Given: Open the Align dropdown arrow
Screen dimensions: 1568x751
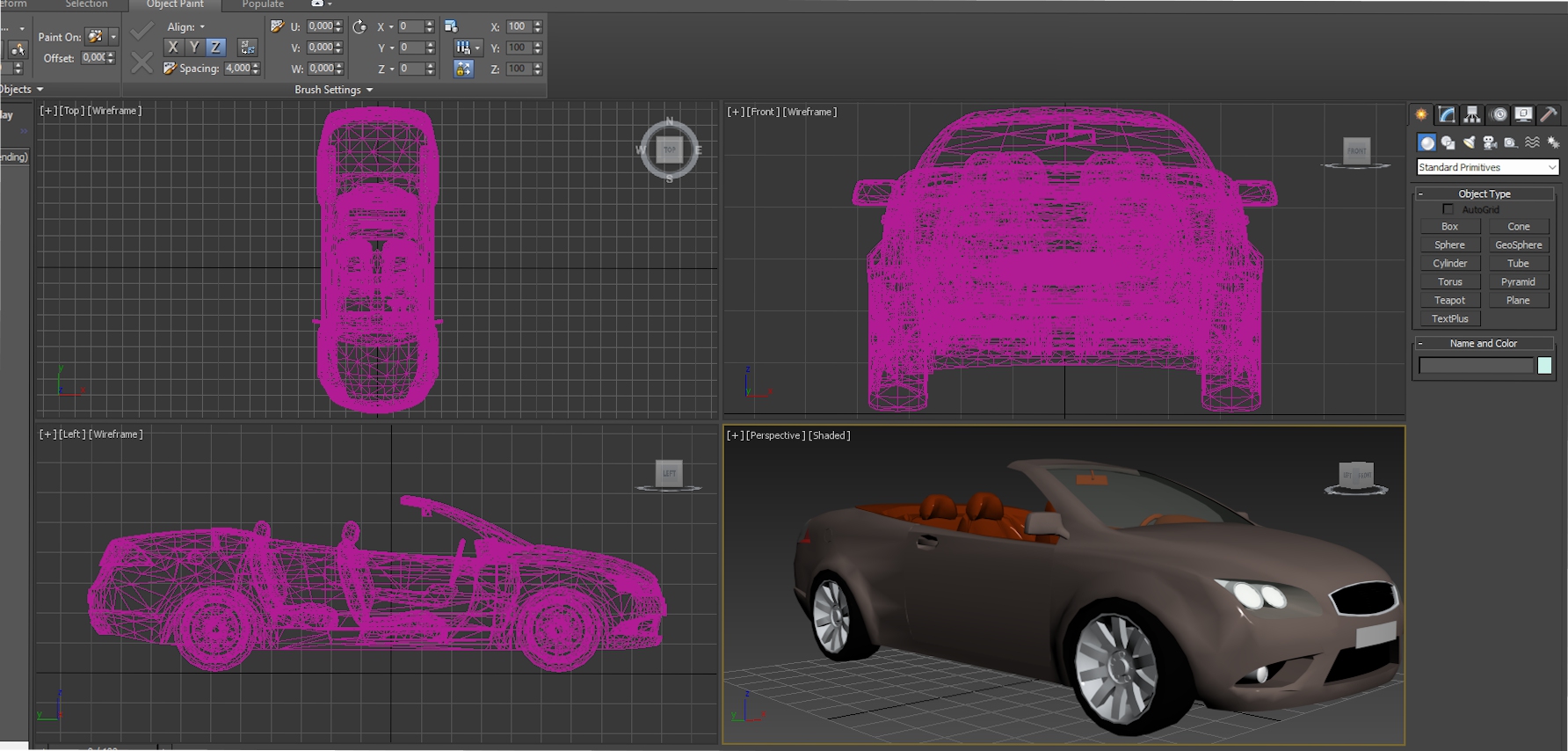Looking at the screenshot, I should pyautogui.click(x=202, y=27).
